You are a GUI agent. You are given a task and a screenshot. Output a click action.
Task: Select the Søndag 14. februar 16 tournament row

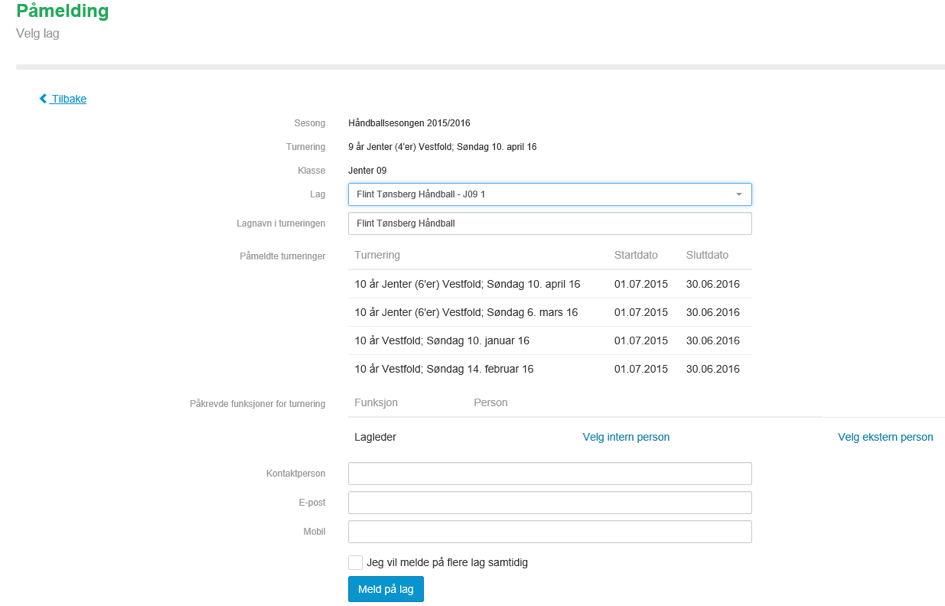point(444,369)
